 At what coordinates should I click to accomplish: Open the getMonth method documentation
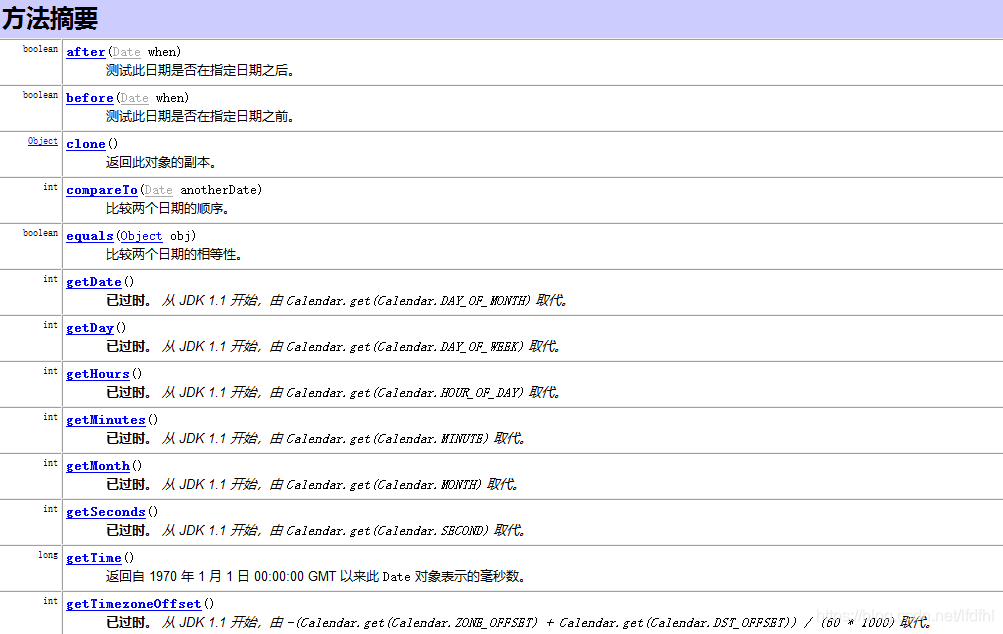point(97,465)
